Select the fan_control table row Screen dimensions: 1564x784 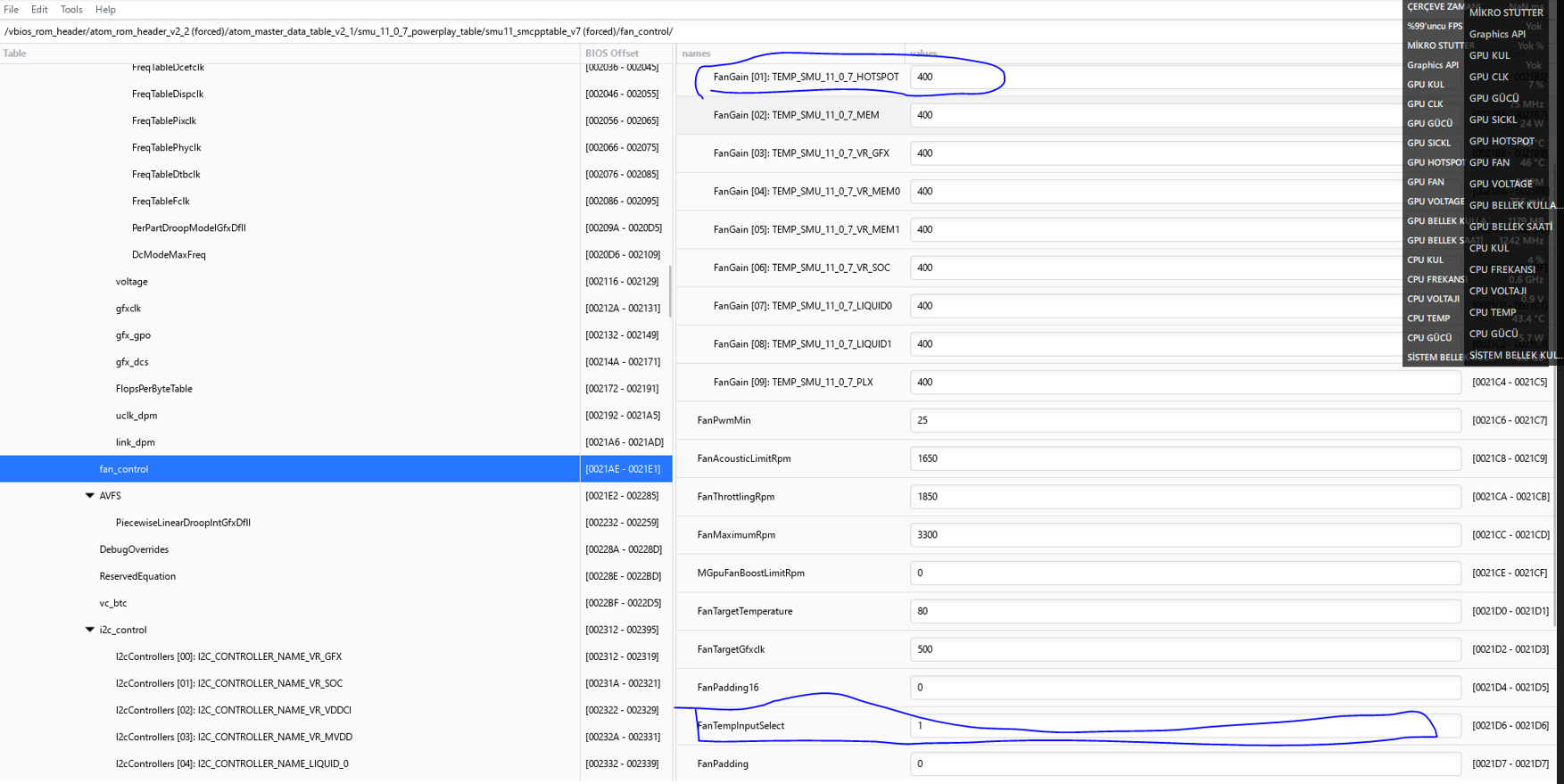(x=335, y=469)
